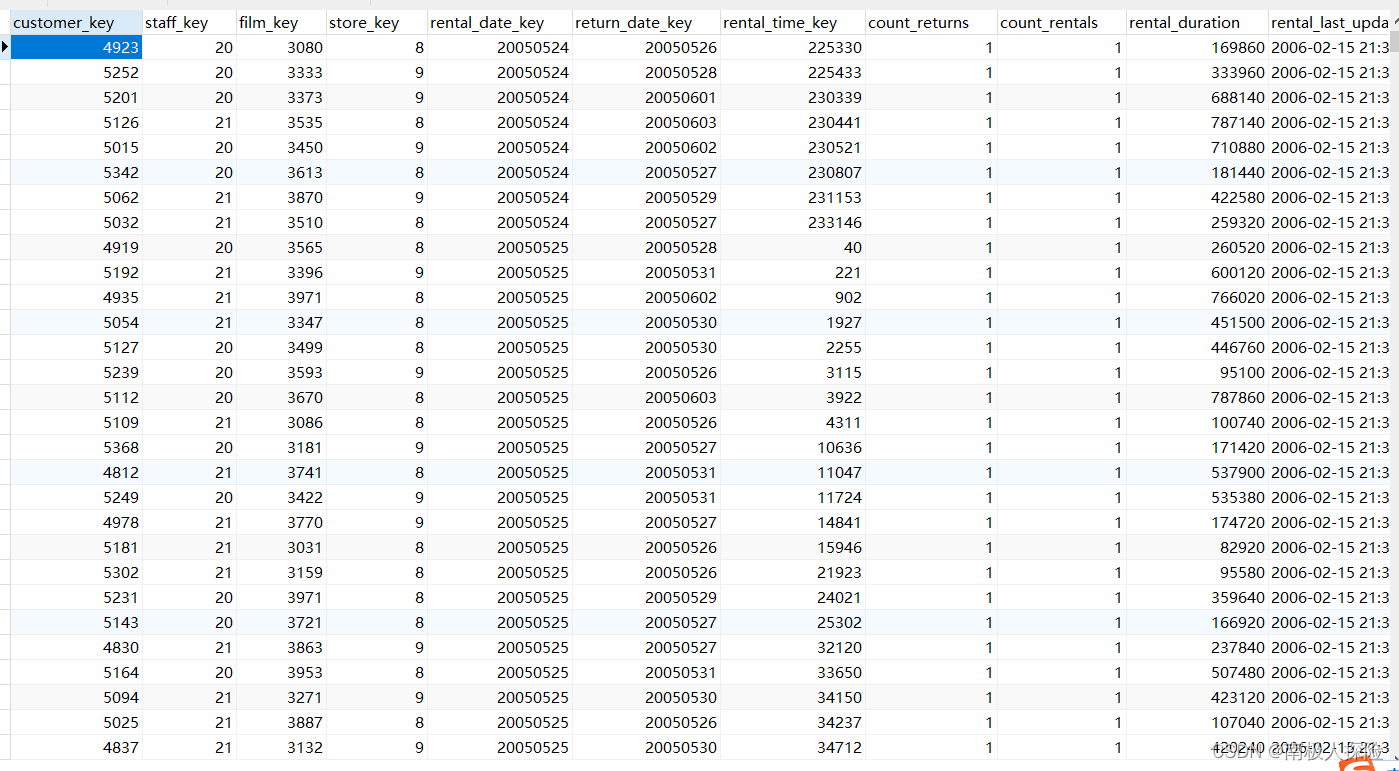The image size is (1399, 771).
Task: Select rental_duration cell 688140
Action: [1197, 97]
